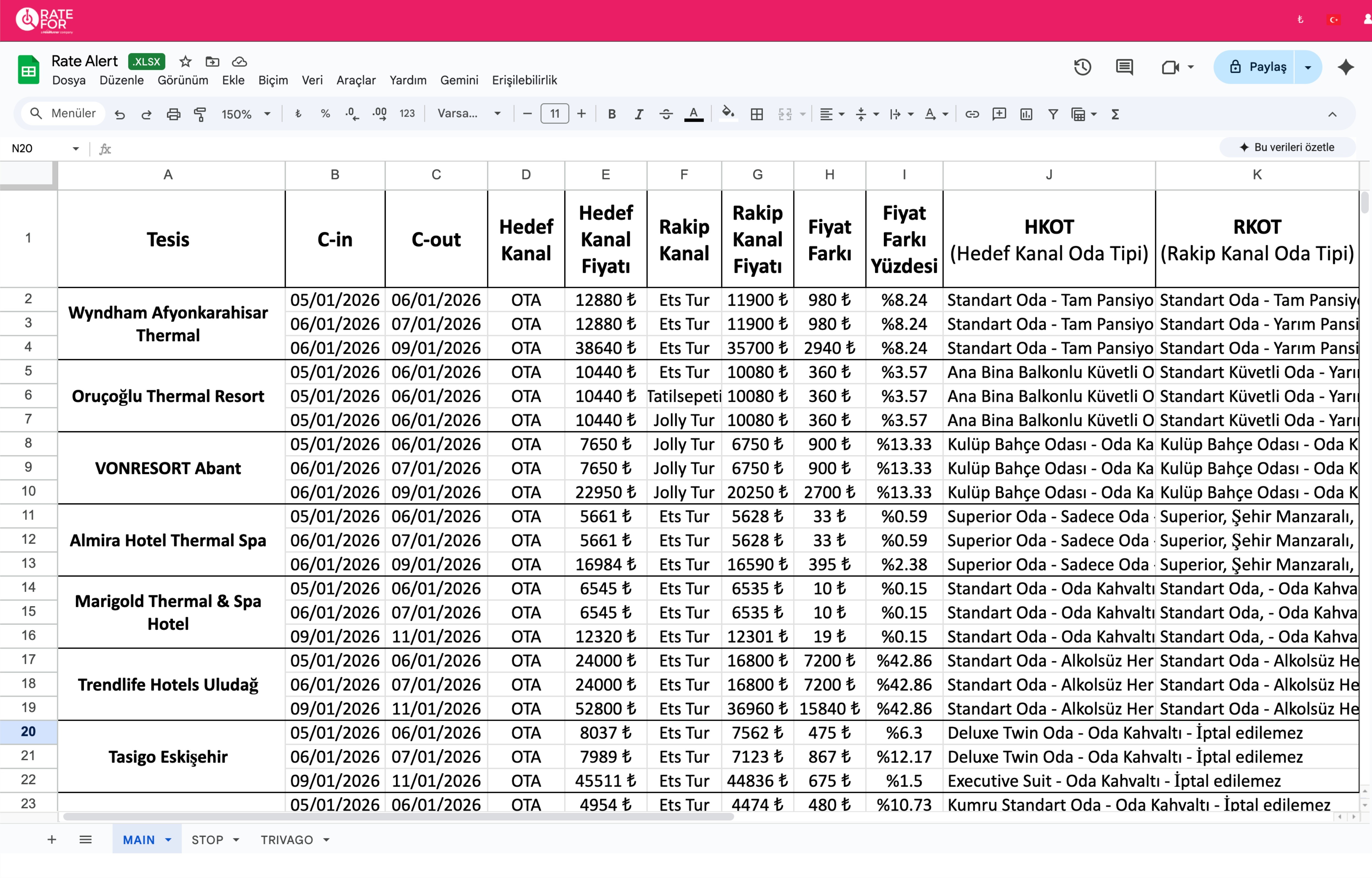Show all comments panel

pos(1124,67)
